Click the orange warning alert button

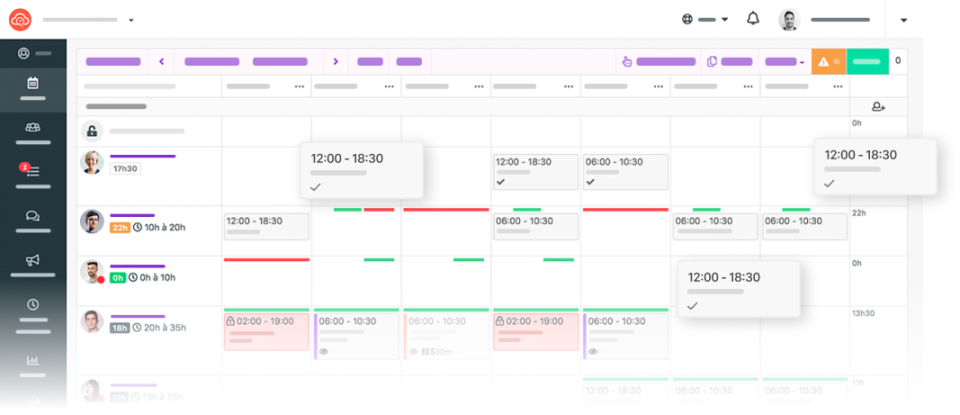point(829,61)
